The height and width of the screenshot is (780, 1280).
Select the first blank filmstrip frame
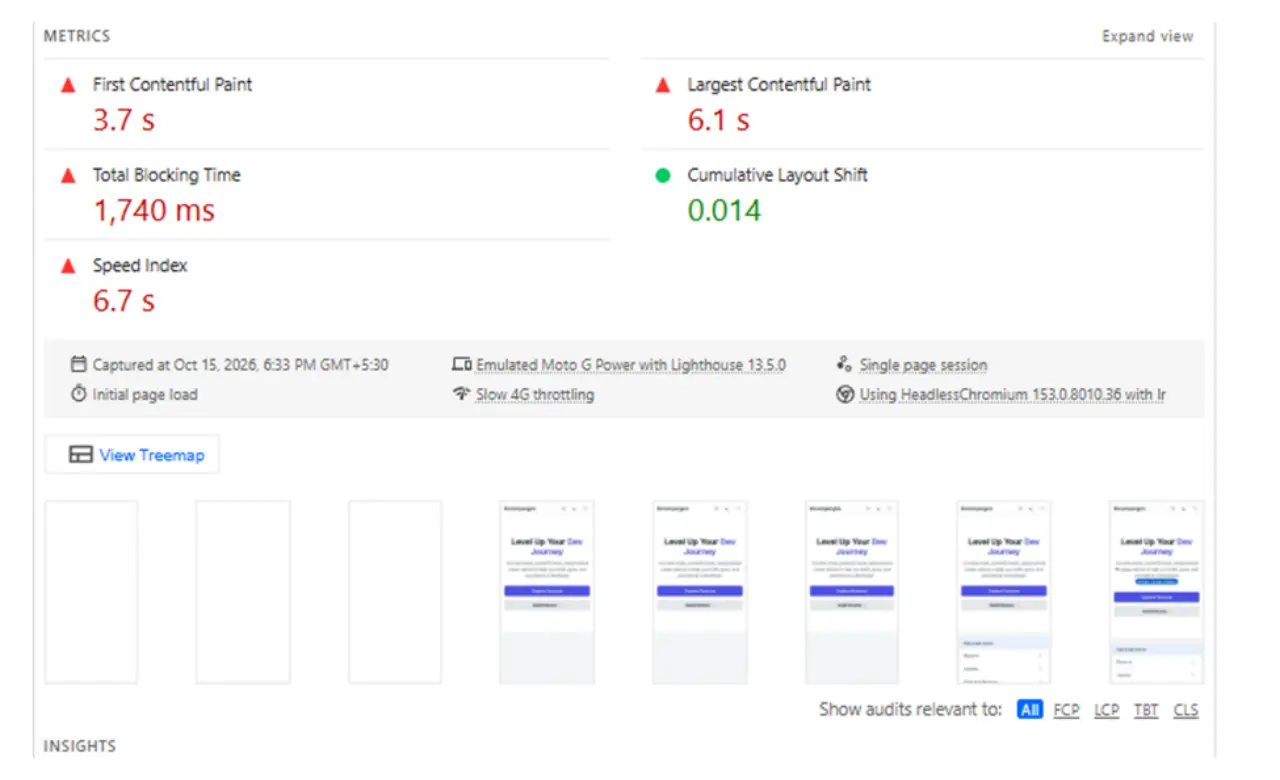pos(91,592)
